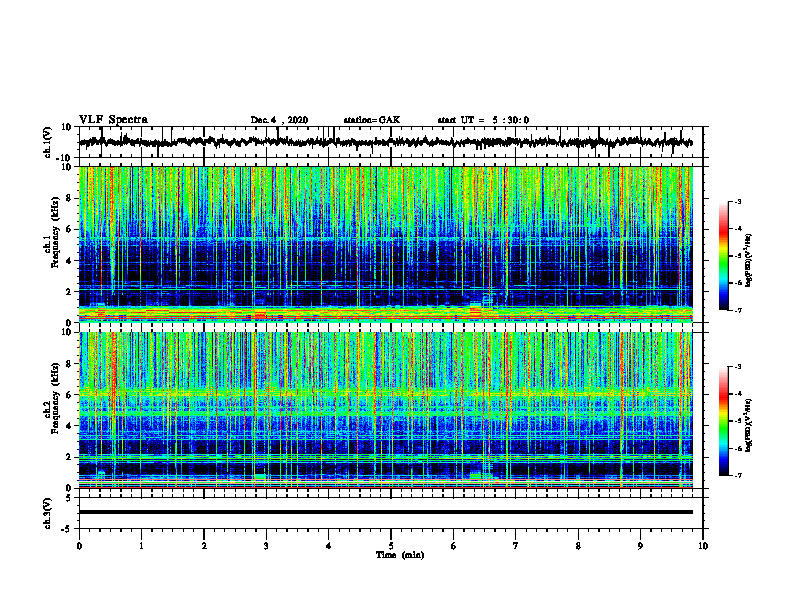Click the "-3" tick on the ch.1 color bar
792x612 pixels.
point(738,202)
